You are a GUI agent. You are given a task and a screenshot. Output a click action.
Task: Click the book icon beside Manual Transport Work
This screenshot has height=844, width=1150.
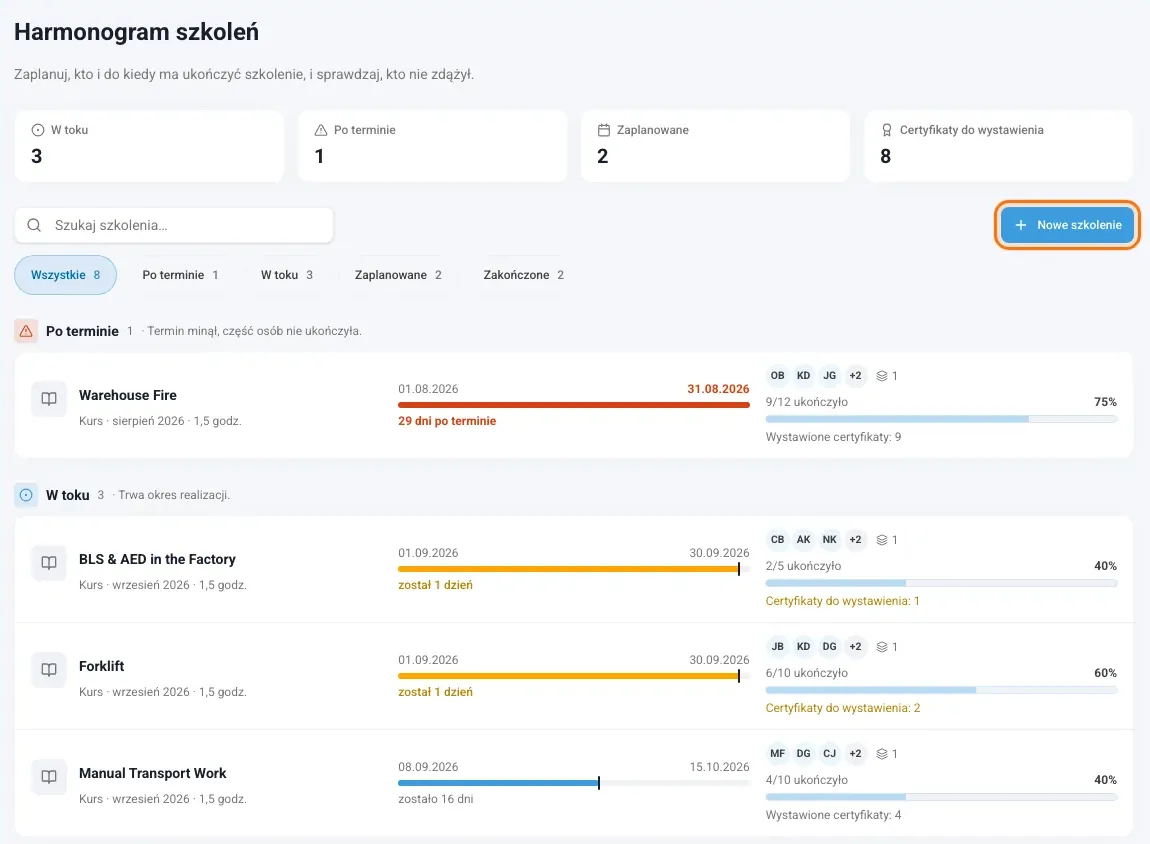click(x=49, y=777)
